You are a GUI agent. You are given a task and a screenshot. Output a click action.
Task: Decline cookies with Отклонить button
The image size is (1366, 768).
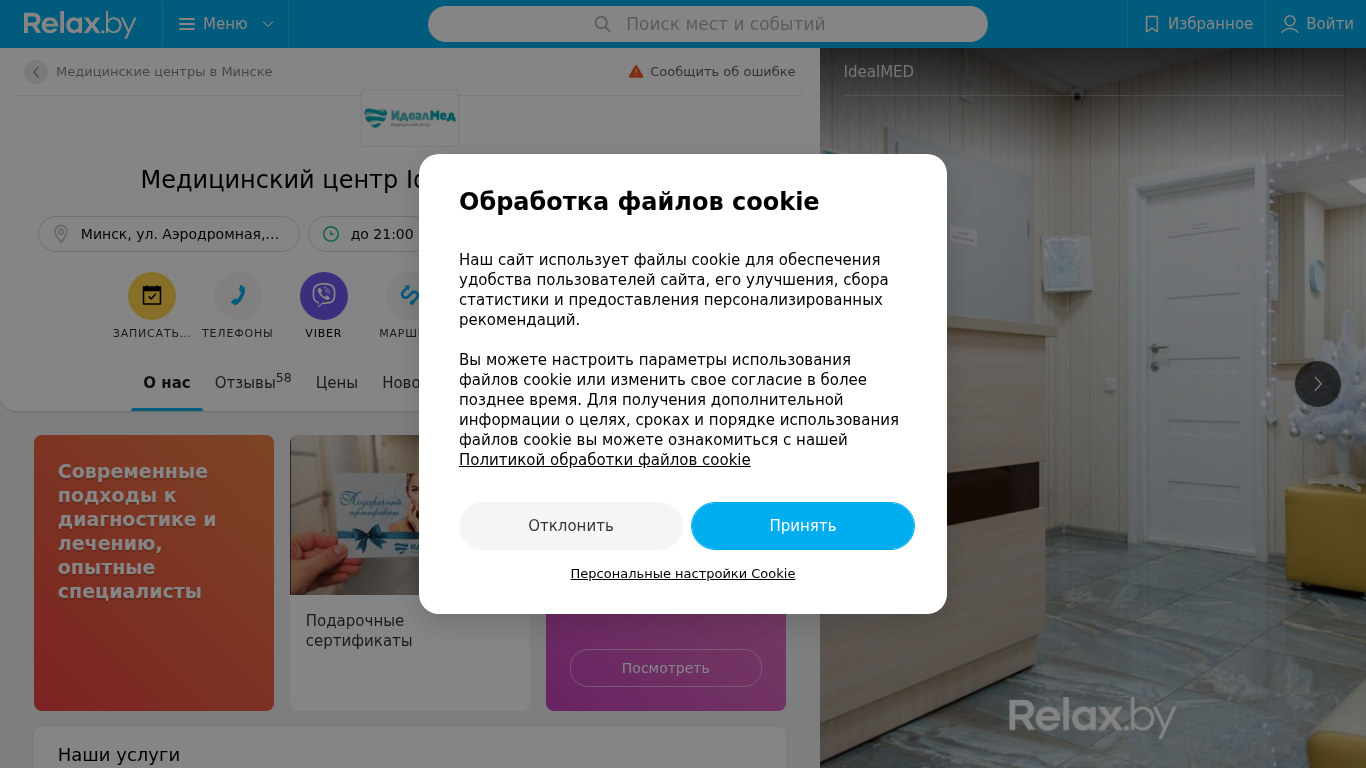(x=571, y=526)
